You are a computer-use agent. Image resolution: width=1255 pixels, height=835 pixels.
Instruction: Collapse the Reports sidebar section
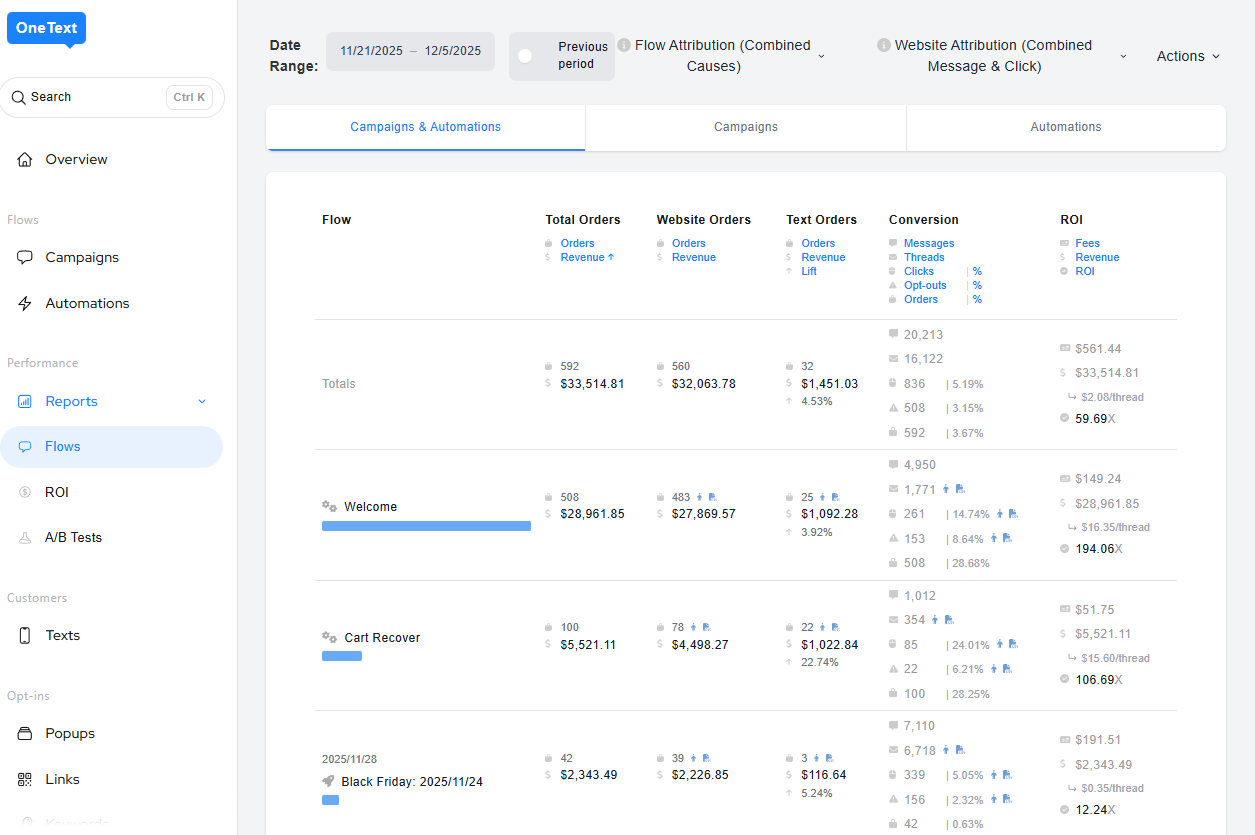(x=201, y=402)
